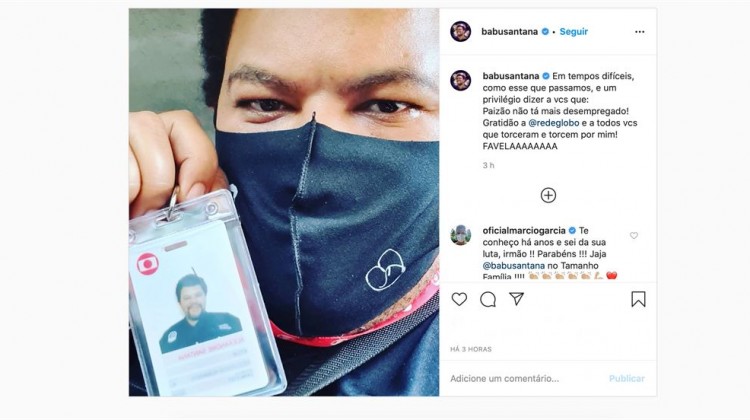Image resolution: width=750 pixels, height=420 pixels.
Task: Load more comments with the plus circle
Action: tap(548, 195)
